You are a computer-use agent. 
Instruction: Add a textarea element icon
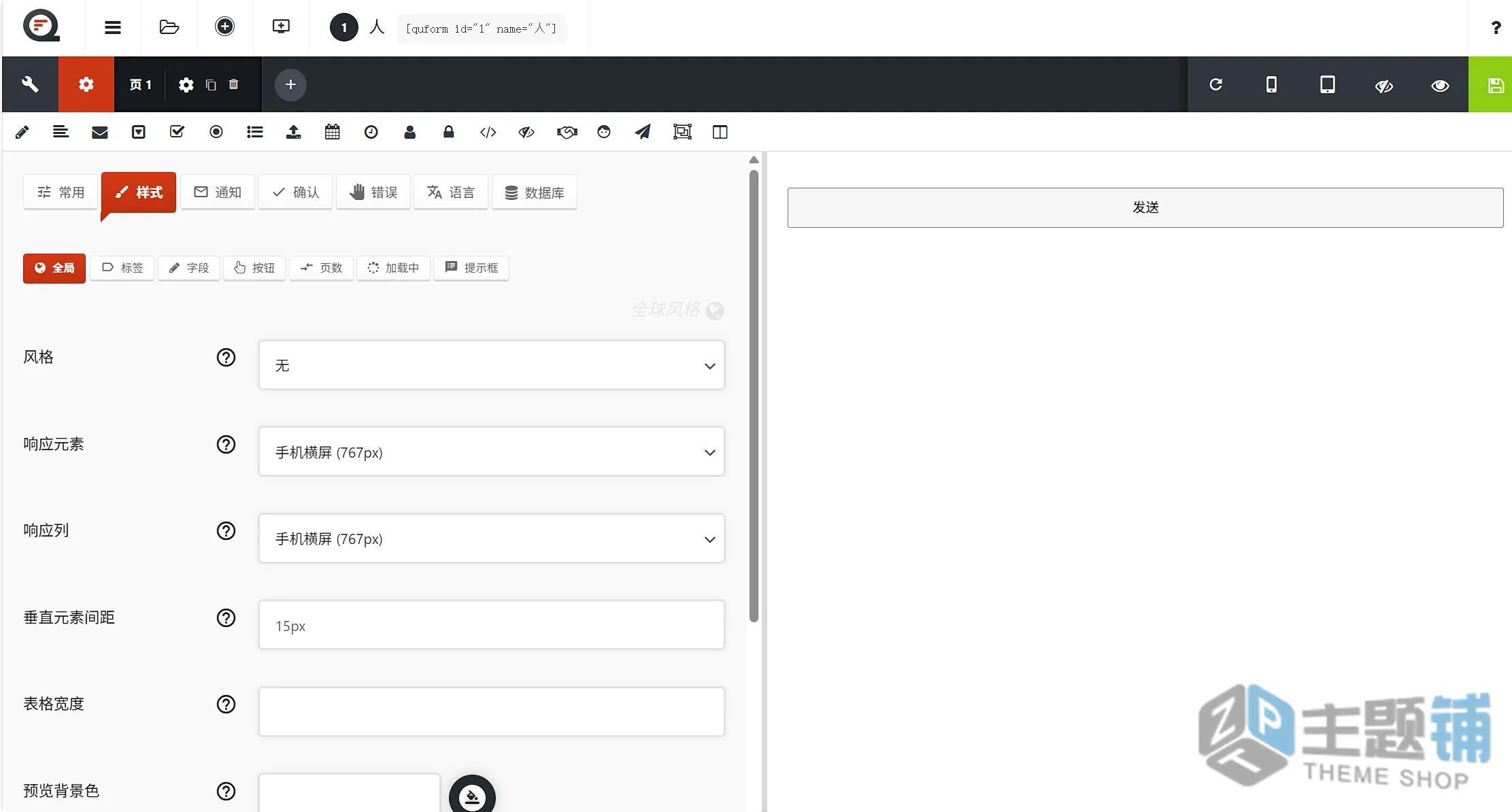[61, 132]
